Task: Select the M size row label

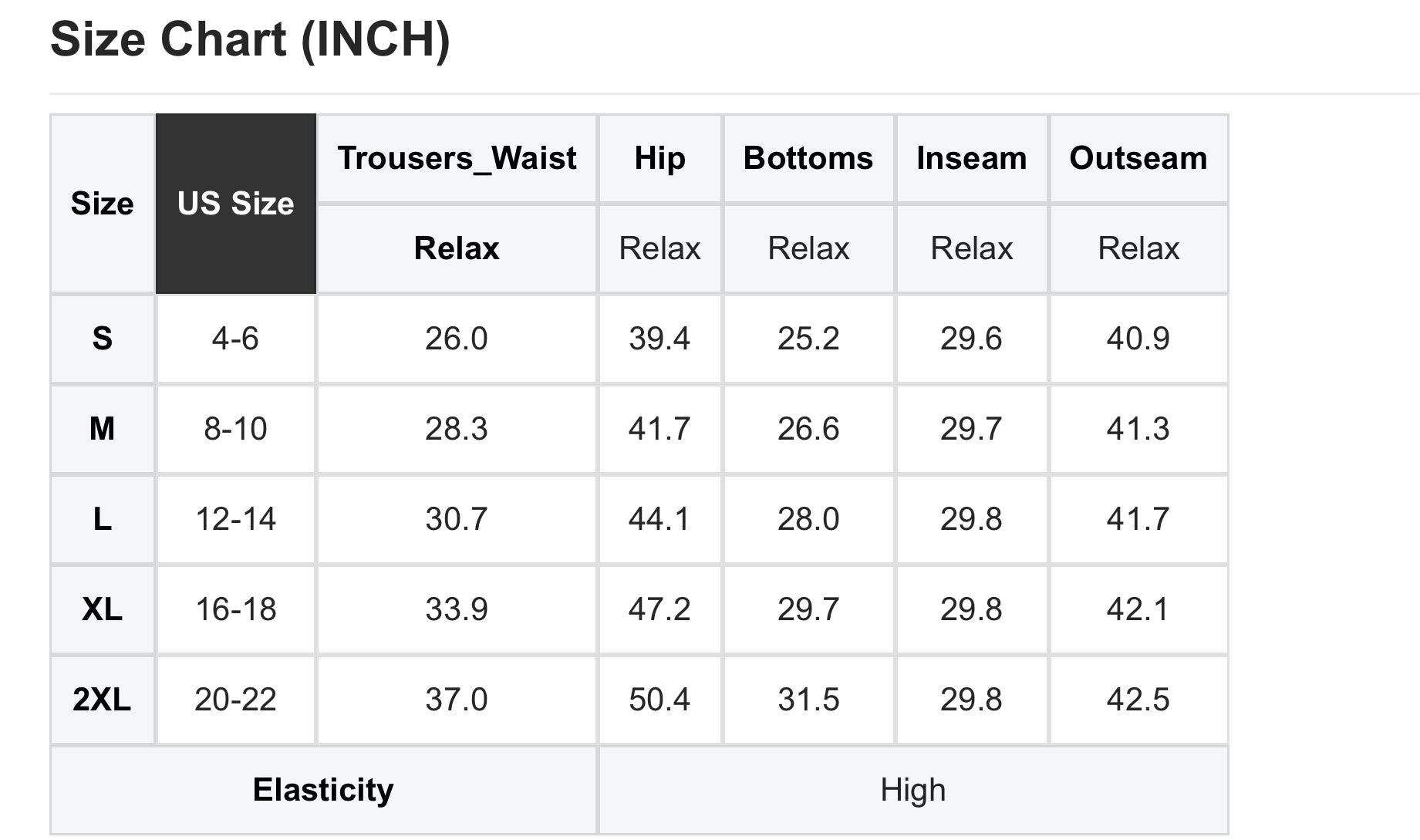Action: pyautogui.click(x=102, y=429)
